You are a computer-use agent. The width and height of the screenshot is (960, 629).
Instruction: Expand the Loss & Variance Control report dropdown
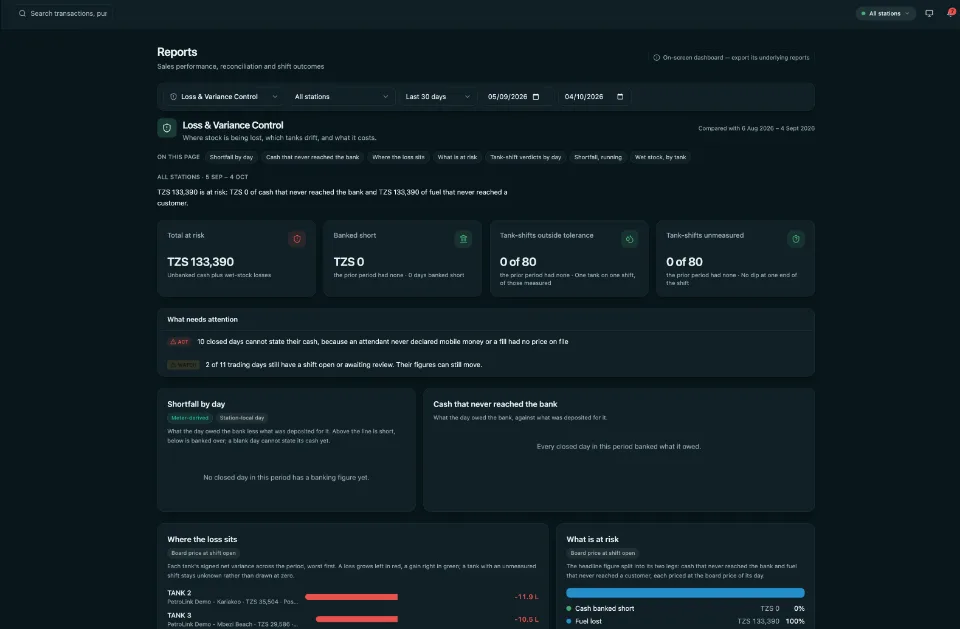(x=223, y=97)
